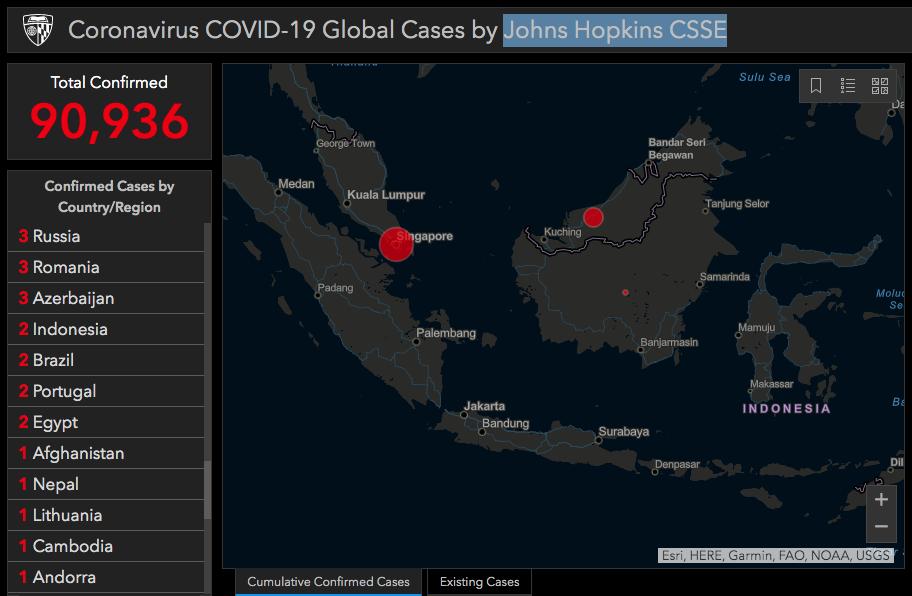Click the small red dot in Borneo
Image resolution: width=912 pixels, height=596 pixels.
click(625, 292)
